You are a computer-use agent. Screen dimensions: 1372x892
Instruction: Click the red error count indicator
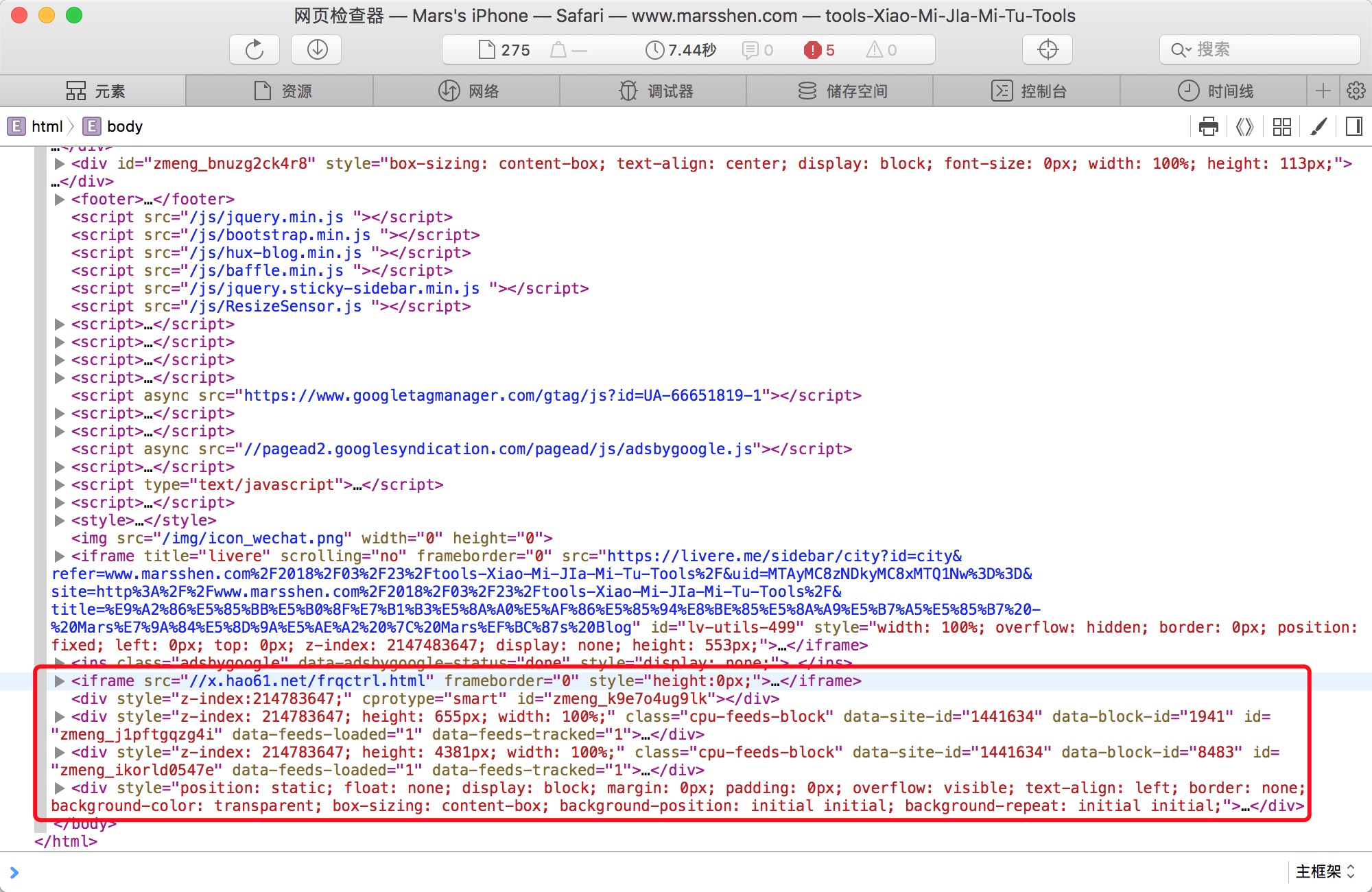pyautogui.click(x=819, y=49)
